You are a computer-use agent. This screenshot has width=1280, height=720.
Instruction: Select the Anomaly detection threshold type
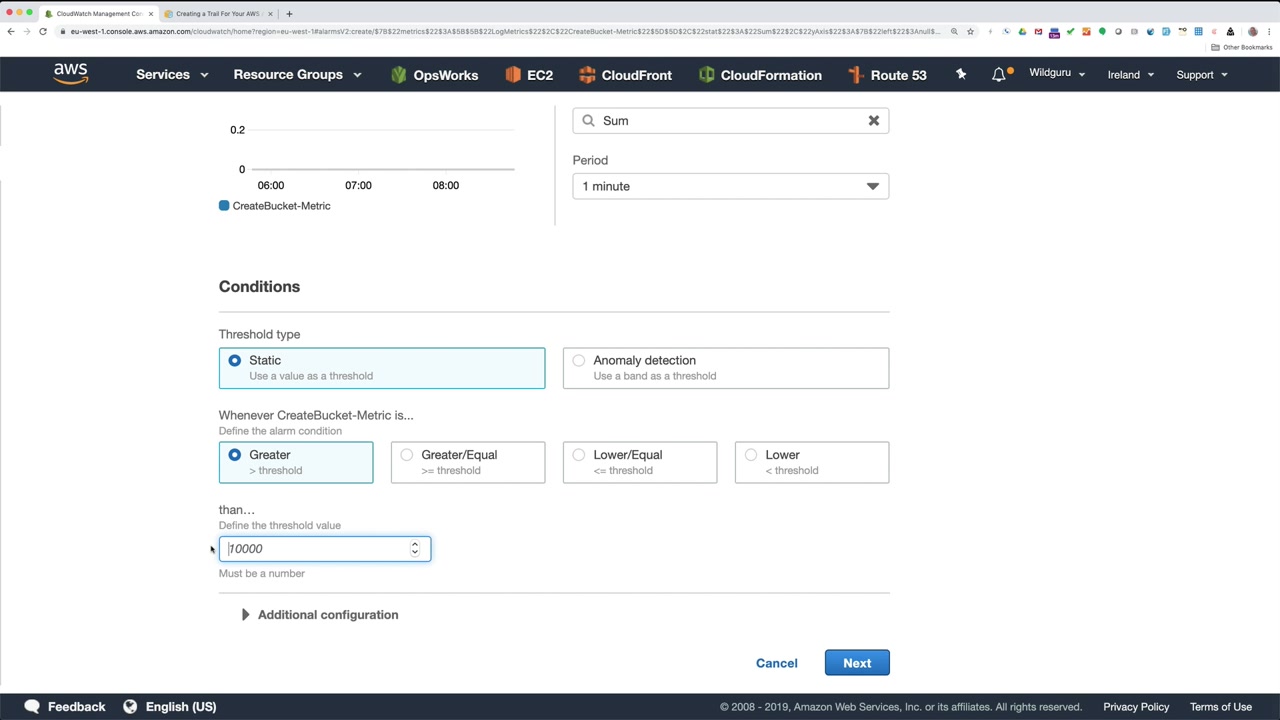click(x=579, y=361)
